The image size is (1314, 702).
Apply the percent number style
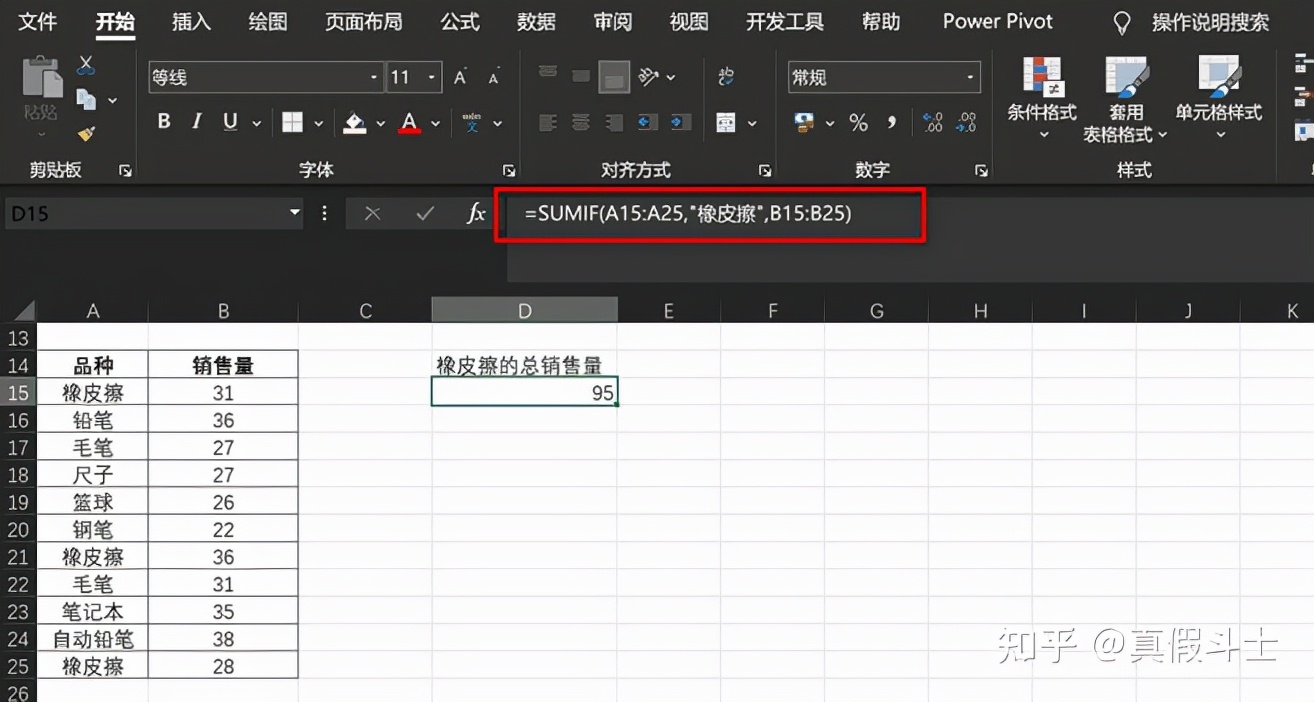pos(858,122)
